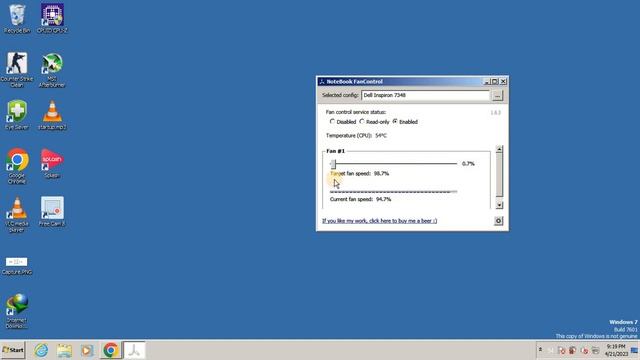The image size is (640, 360).
Task: Select the startup.mp3 file on the desktop
Action: pyautogui.click(x=52, y=115)
